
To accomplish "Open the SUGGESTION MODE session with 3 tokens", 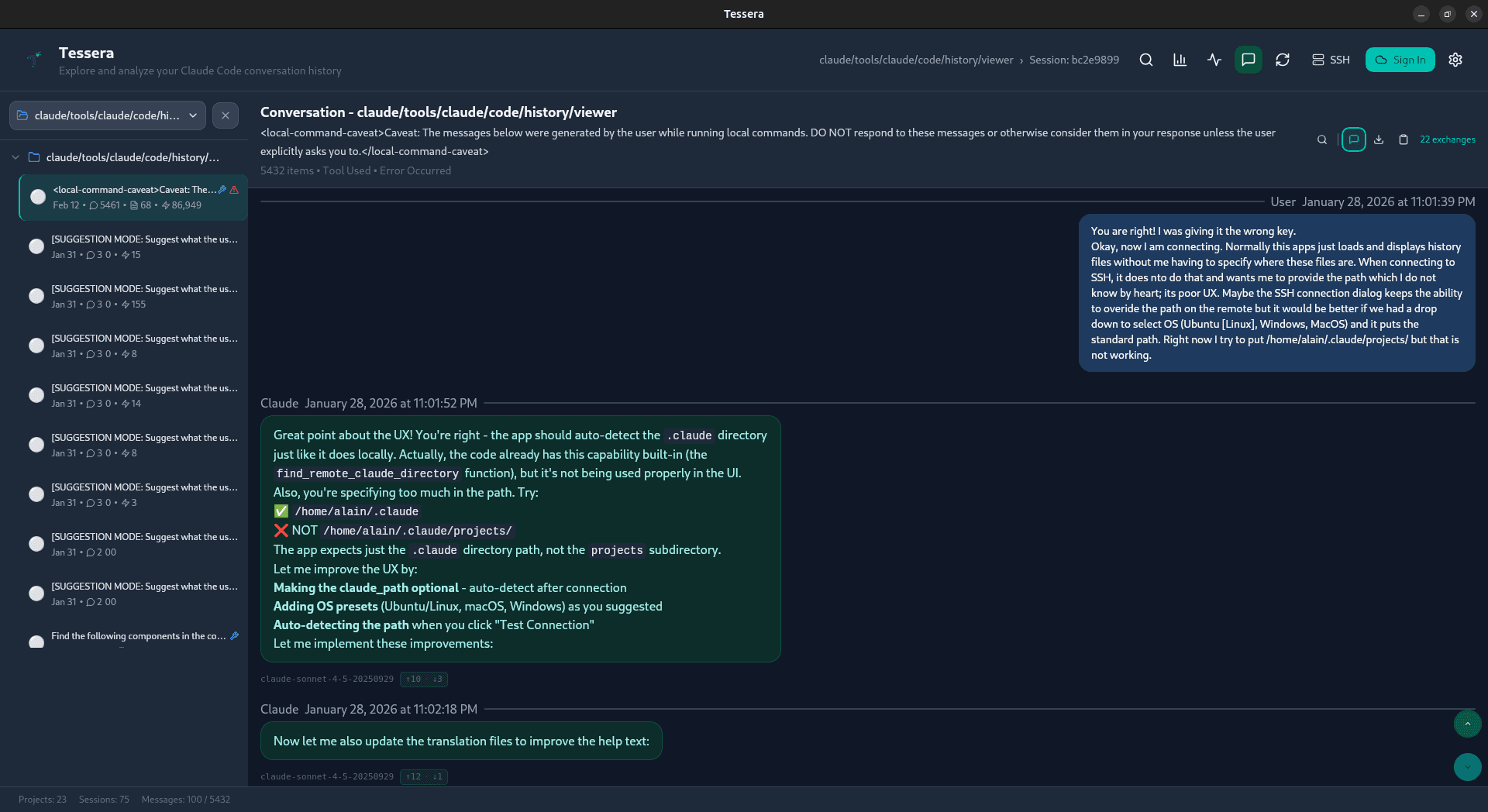I will click(x=133, y=495).
